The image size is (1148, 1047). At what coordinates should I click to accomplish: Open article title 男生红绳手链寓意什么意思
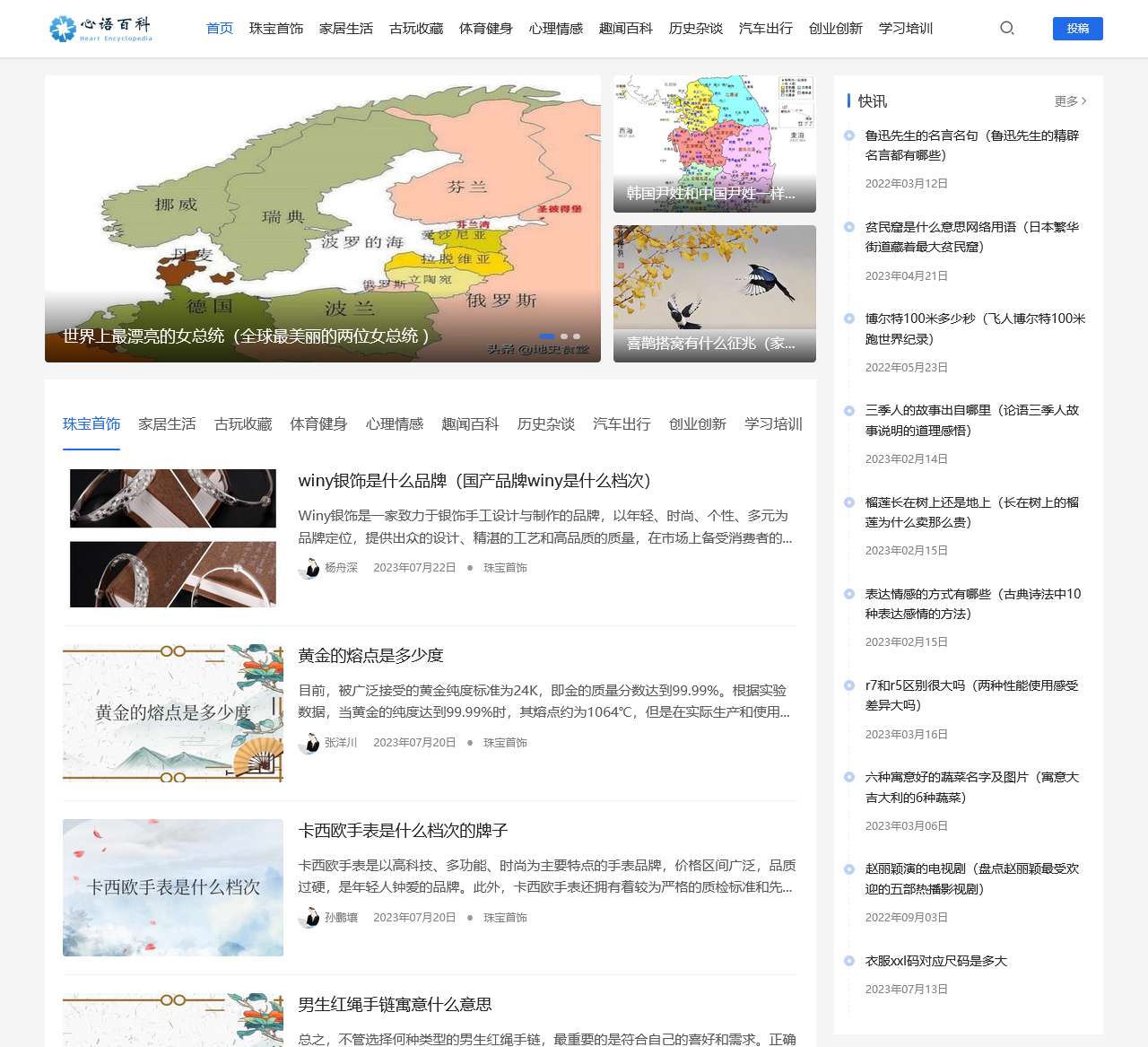[396, 1005]
